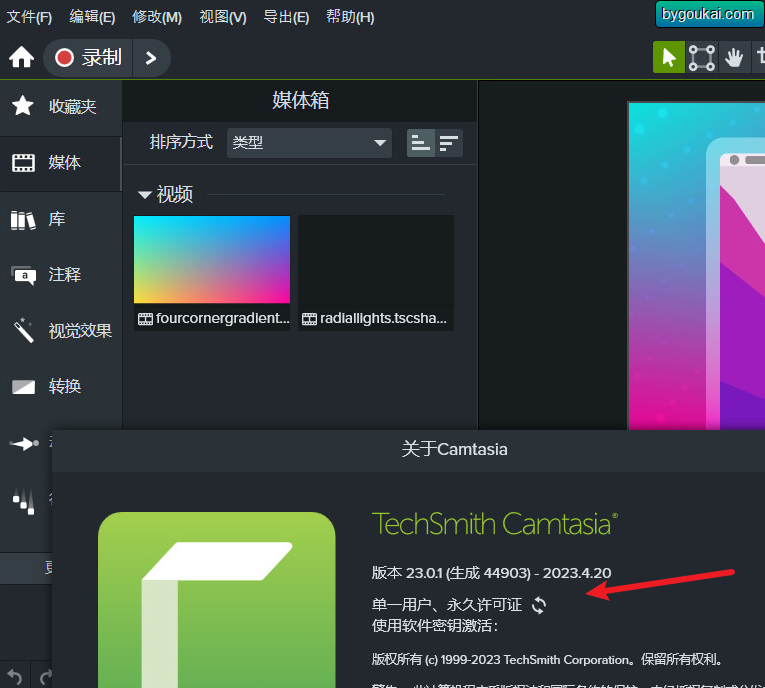Open the 编辑(E) menu
Image resolution: width=765 pixels, height=688 pixels.
(x=92, y=17)
